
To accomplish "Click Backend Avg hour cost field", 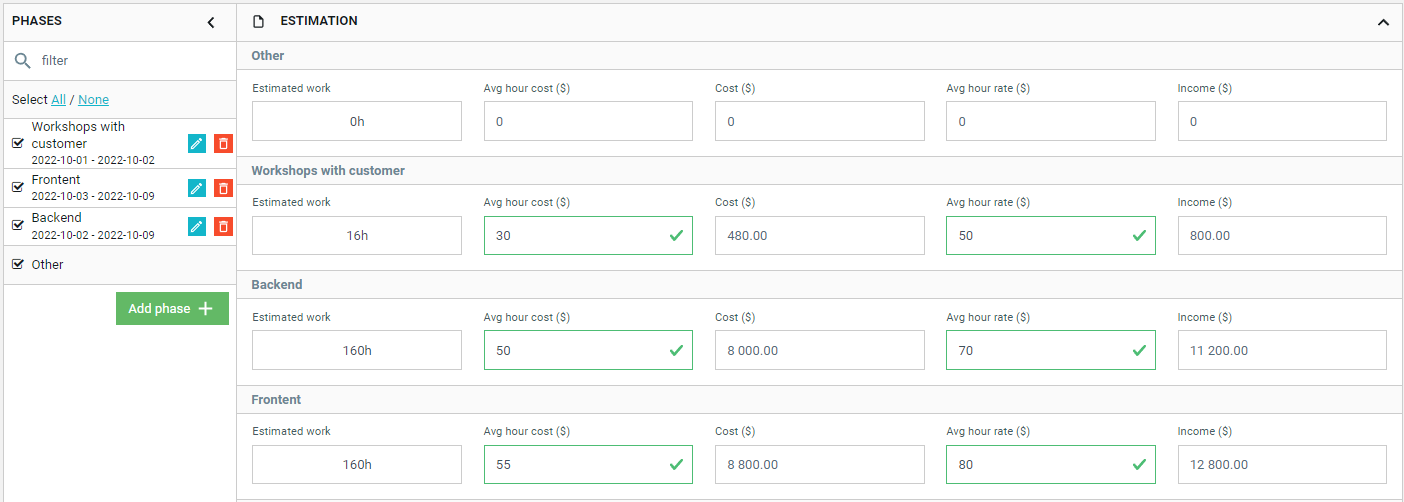I will [x=575, y=350].
